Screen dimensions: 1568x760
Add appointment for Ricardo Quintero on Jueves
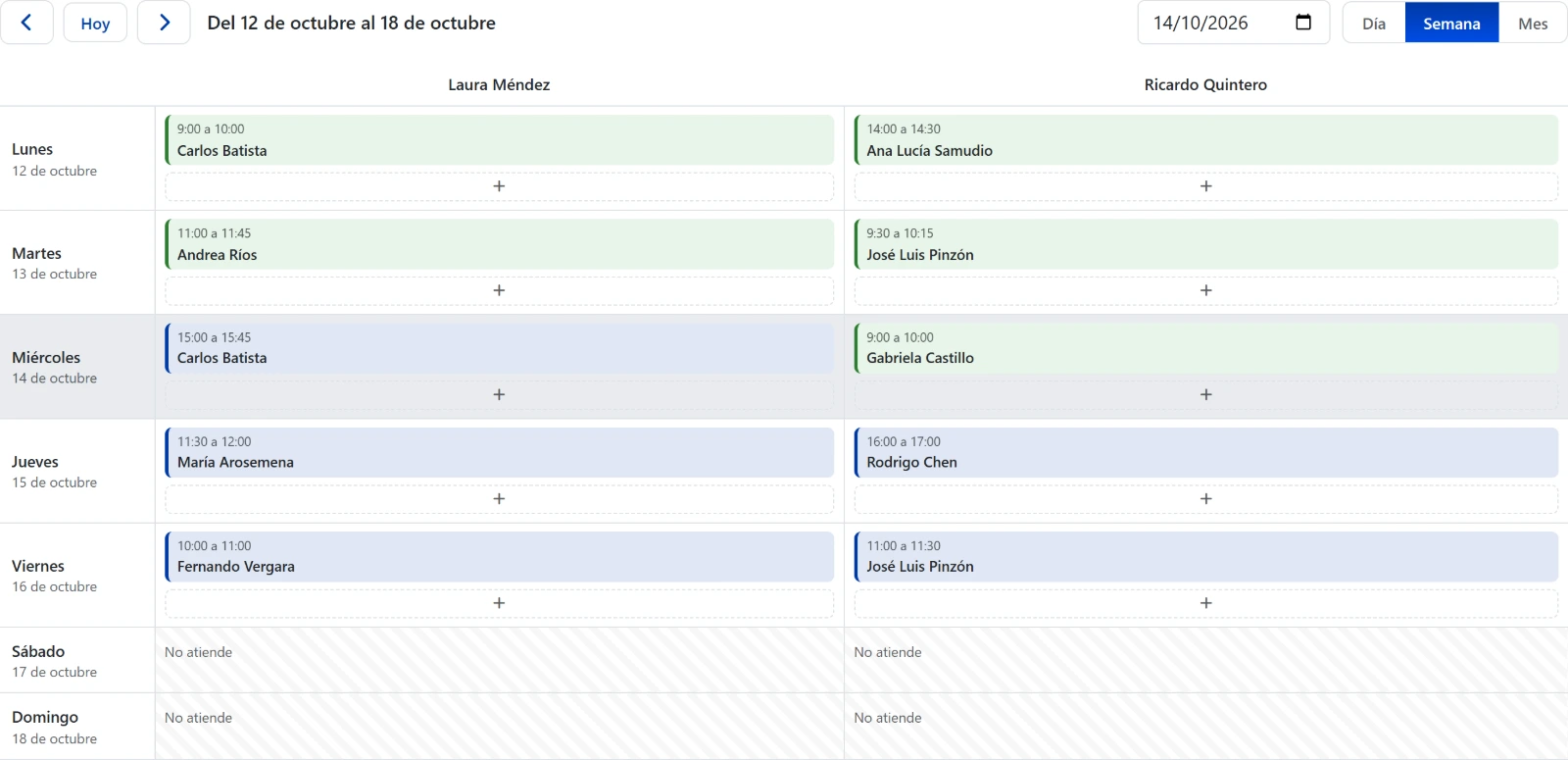[1205, 499]
